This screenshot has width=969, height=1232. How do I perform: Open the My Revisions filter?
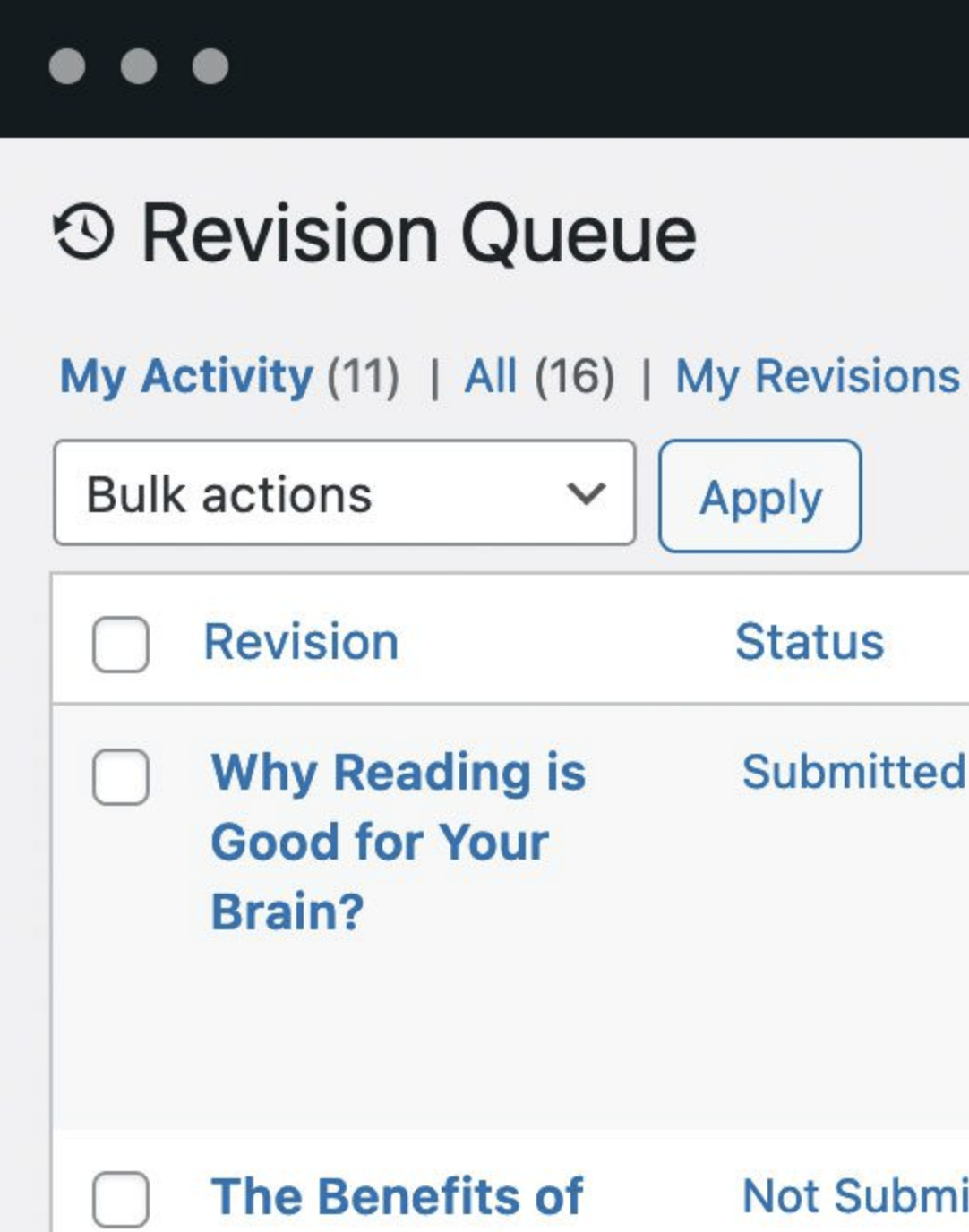click(x=817, y=376)
